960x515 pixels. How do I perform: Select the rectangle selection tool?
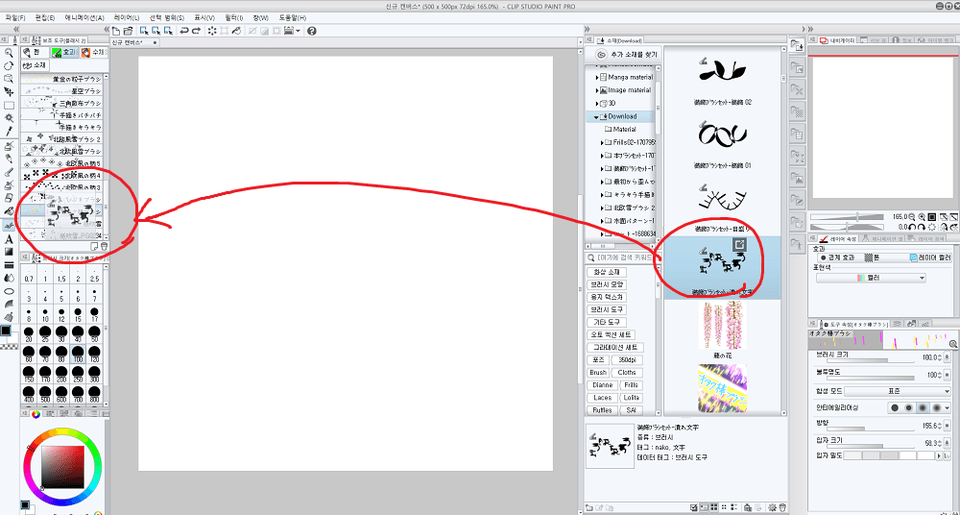9,105
